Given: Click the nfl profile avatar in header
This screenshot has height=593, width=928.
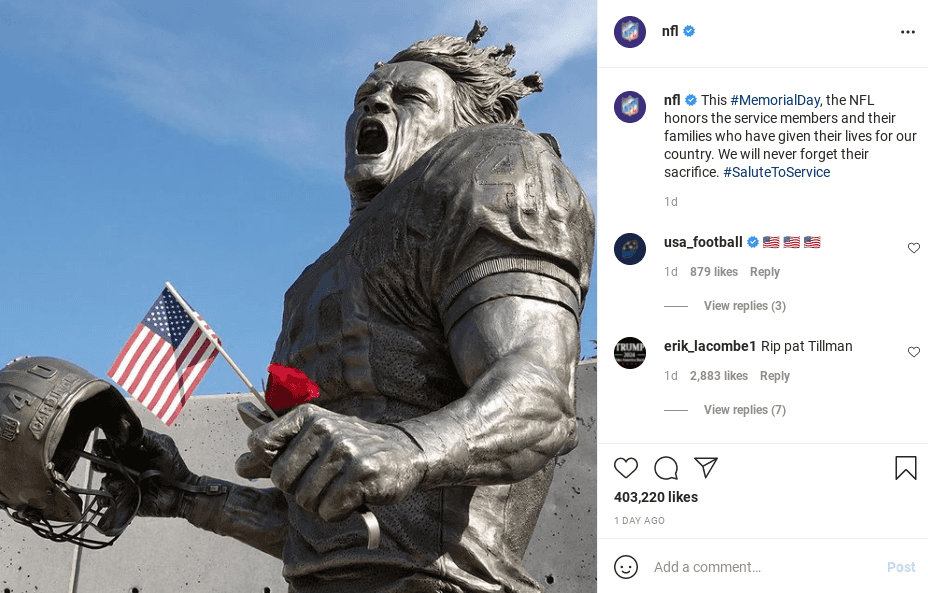Looking at the screenshot, I should (x=630, y=32).
